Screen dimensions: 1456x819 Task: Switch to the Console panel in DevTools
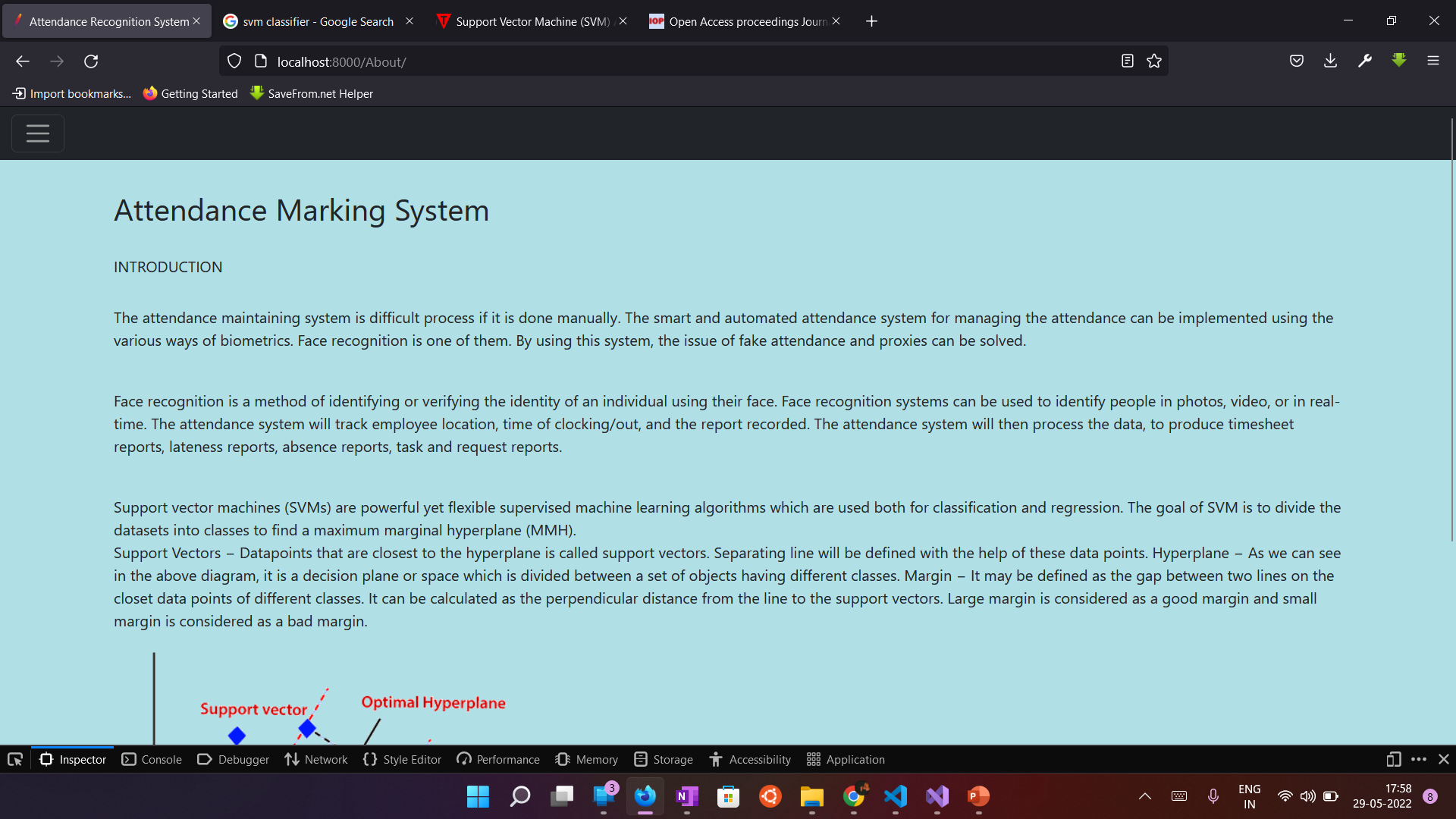pos(152,759)
